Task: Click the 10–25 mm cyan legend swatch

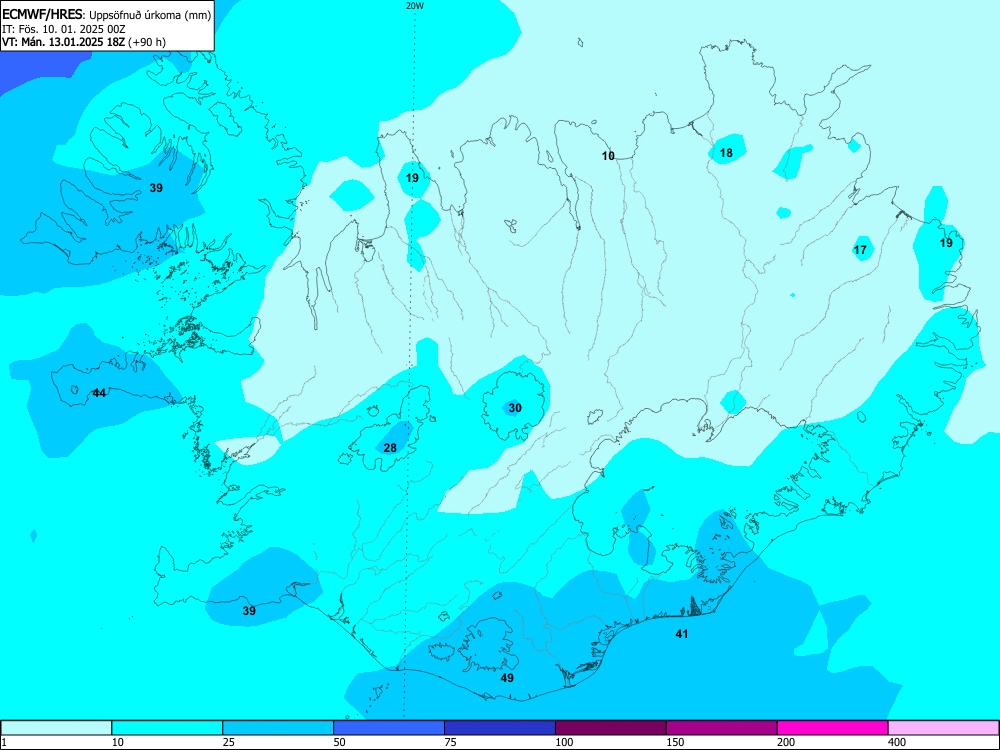Action: (x=167, y=728)
